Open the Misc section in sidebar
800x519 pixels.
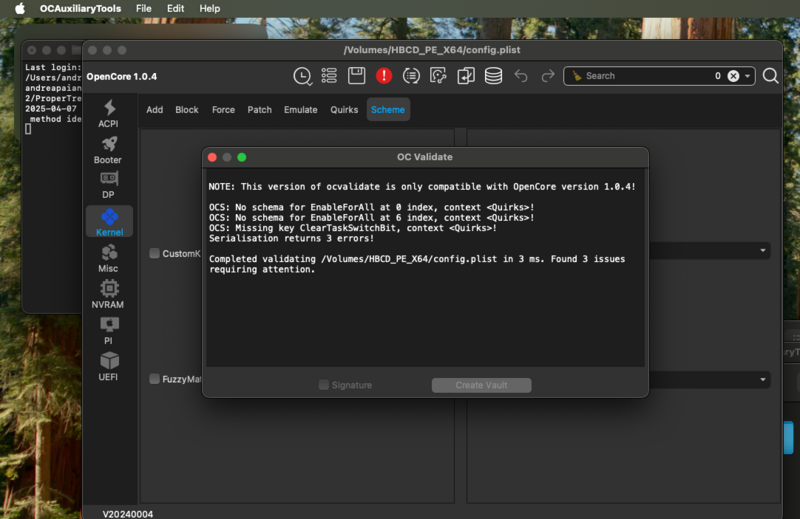click(x=108, y=258)
